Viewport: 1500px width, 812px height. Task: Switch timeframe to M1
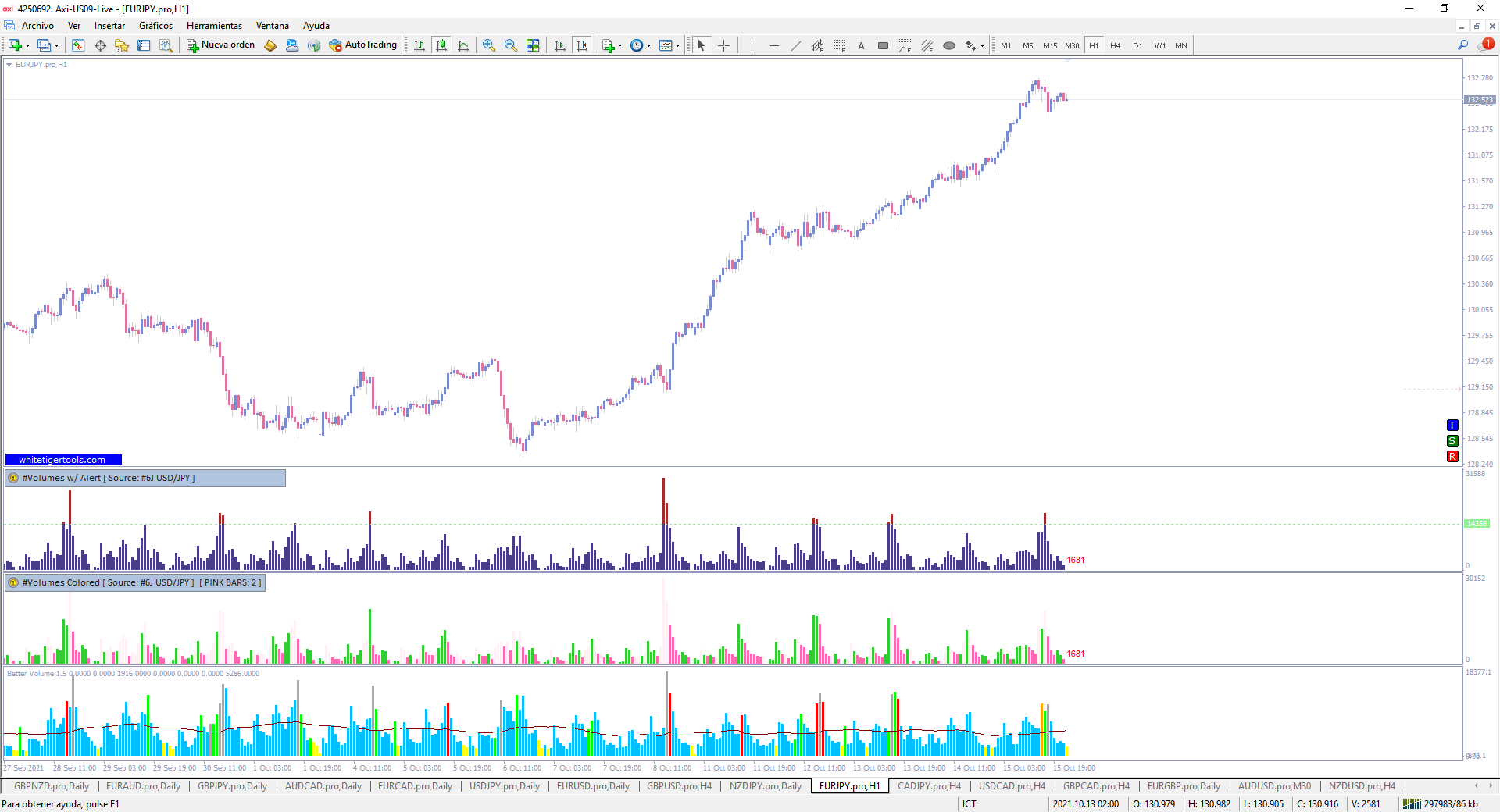tap(1006, 45)
